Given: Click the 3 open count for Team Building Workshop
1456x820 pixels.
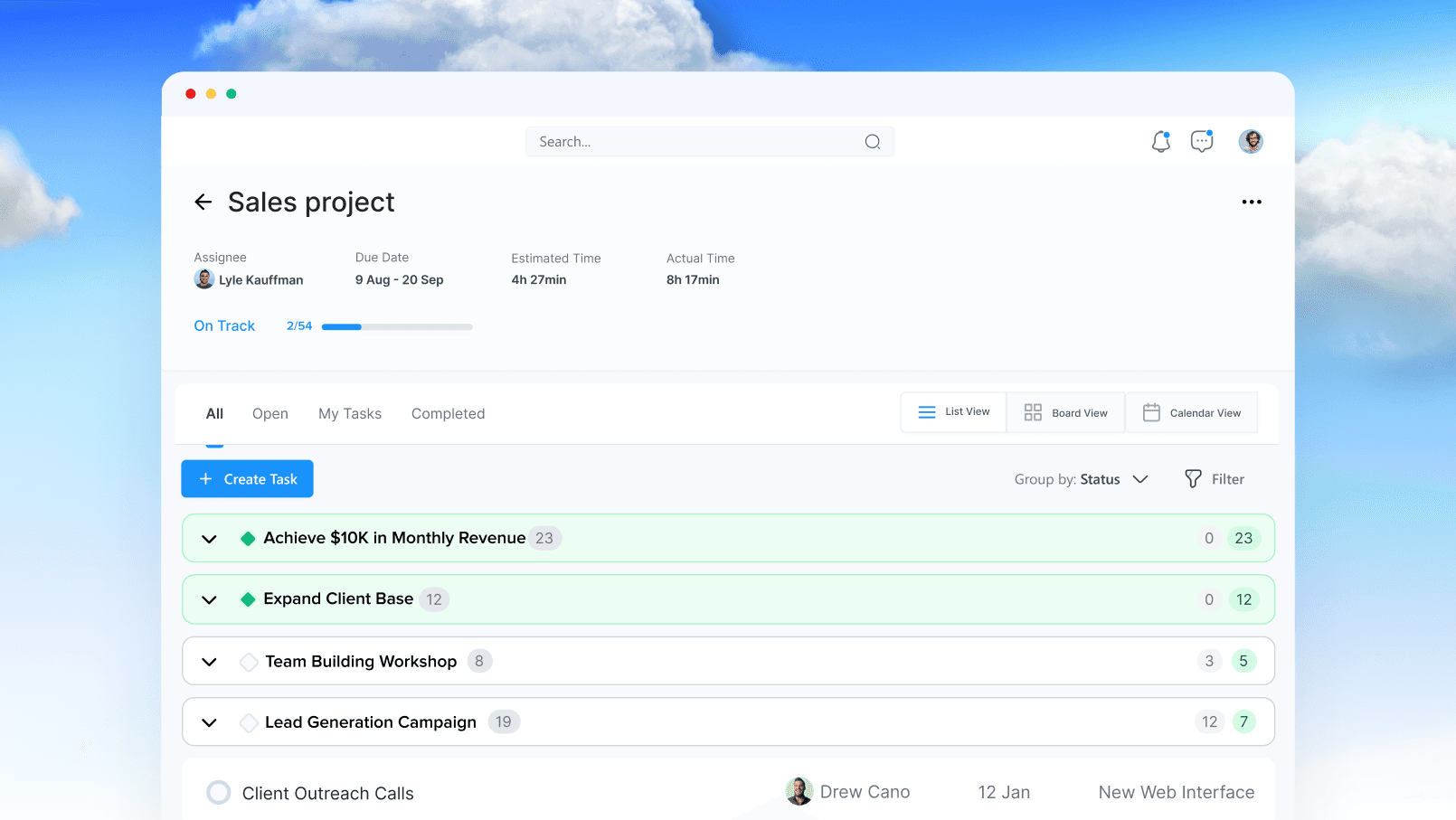Looking at the screenshot, I should 1209,661.
